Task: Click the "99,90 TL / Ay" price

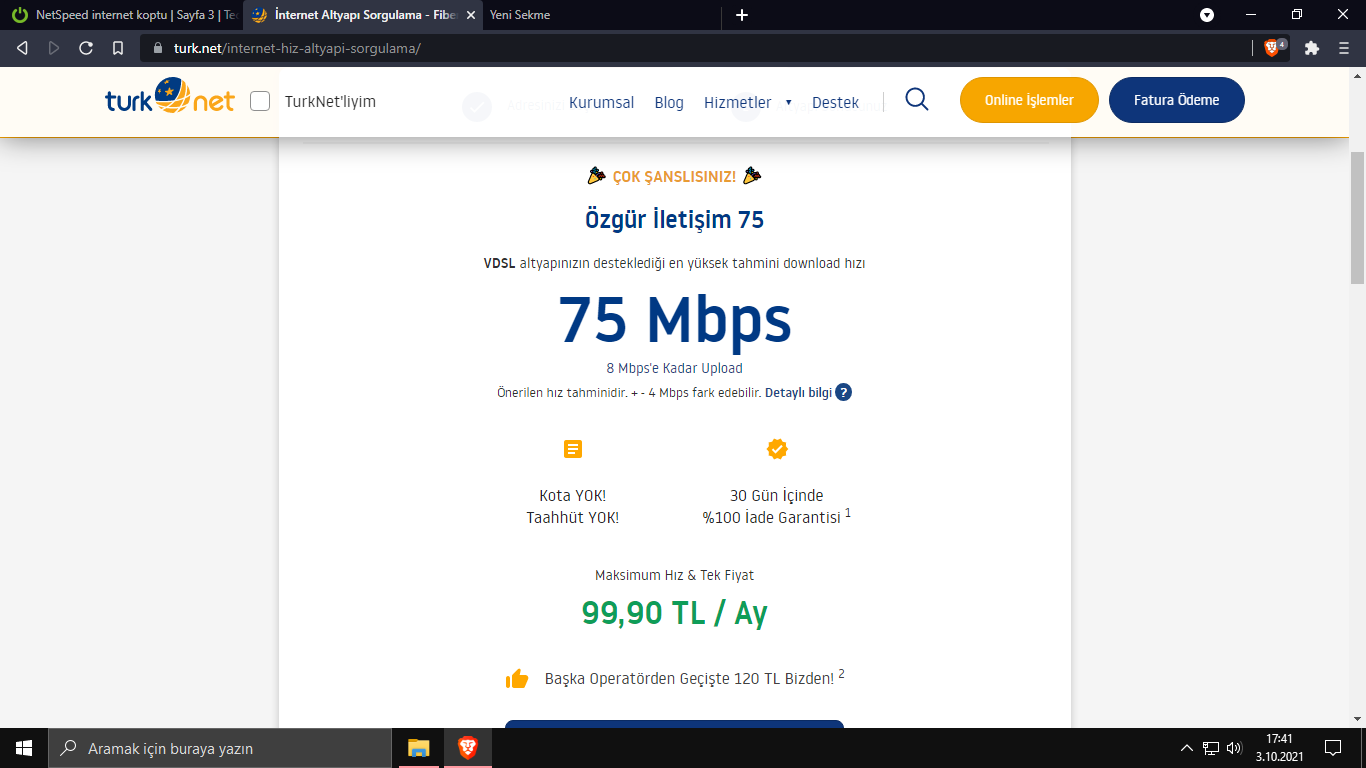Action: (x=675, y=613)
